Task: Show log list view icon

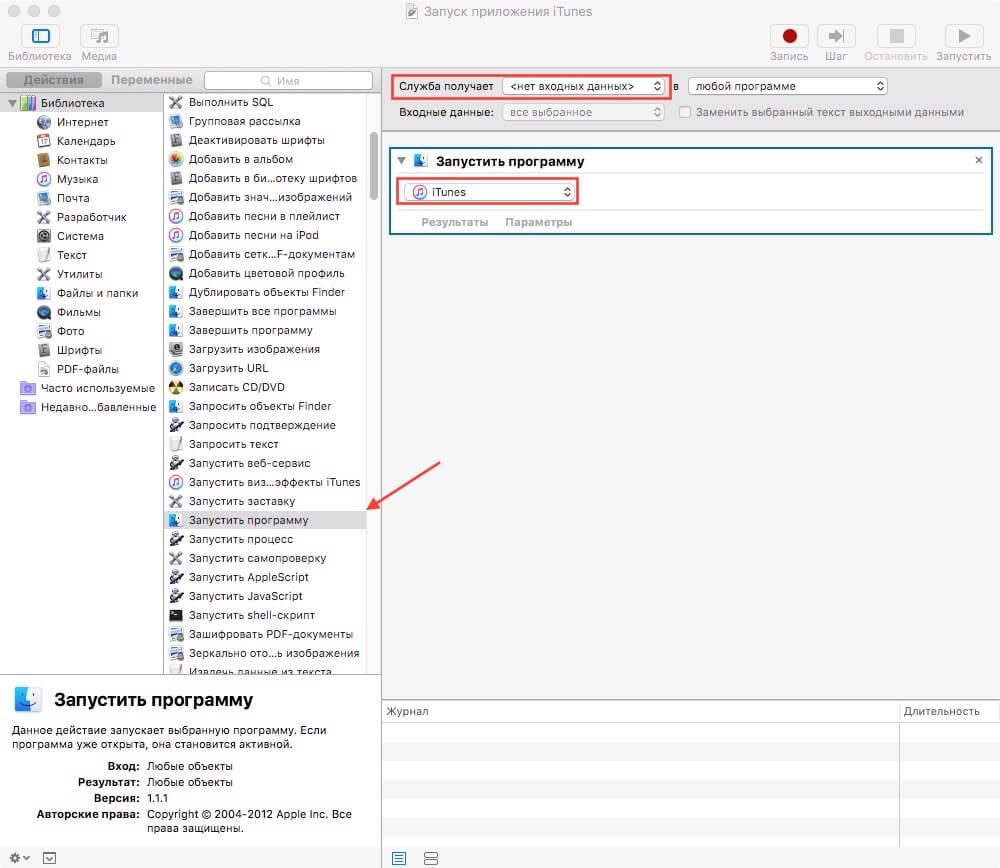Action: 399,858
